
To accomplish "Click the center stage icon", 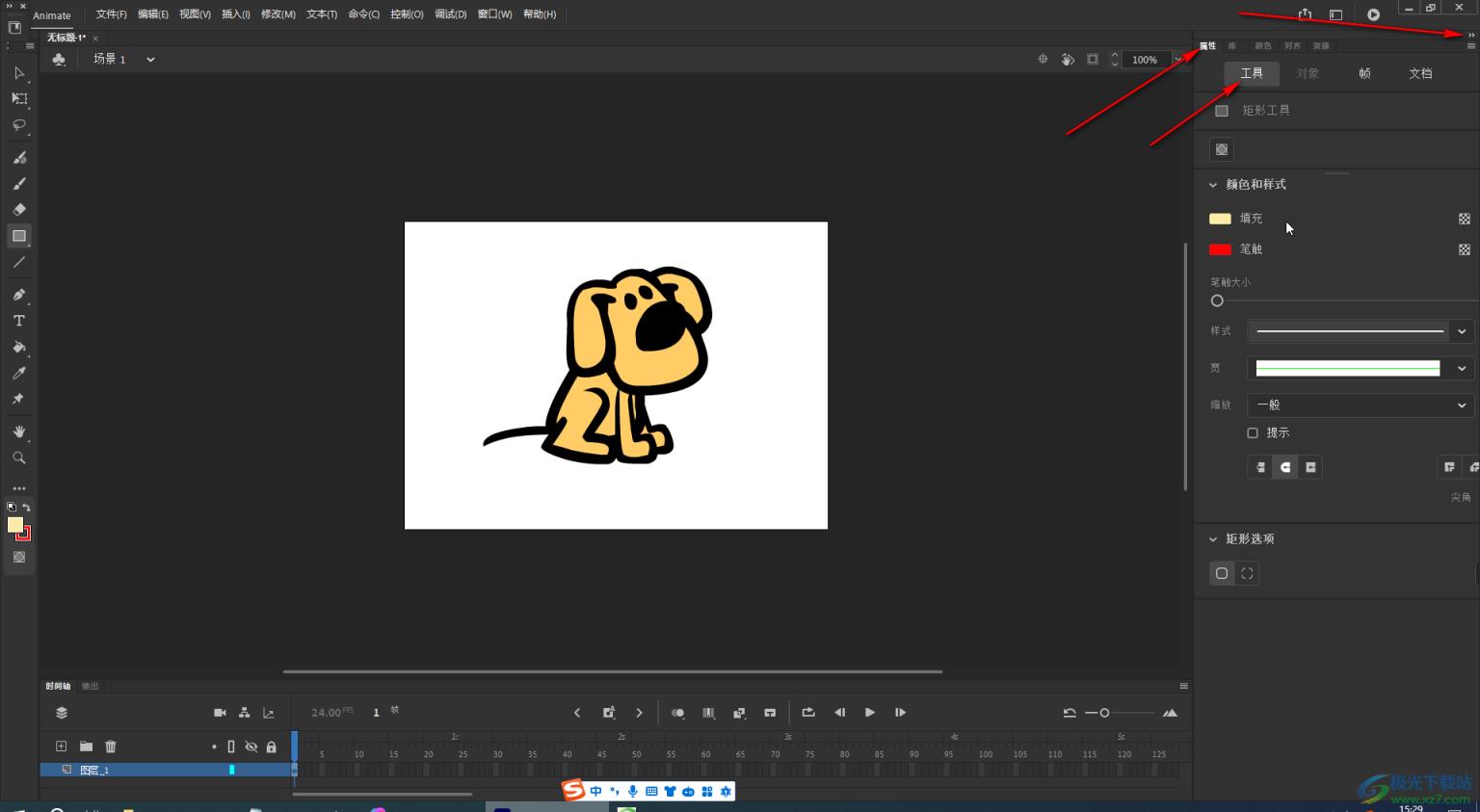I will point(1043,60).
